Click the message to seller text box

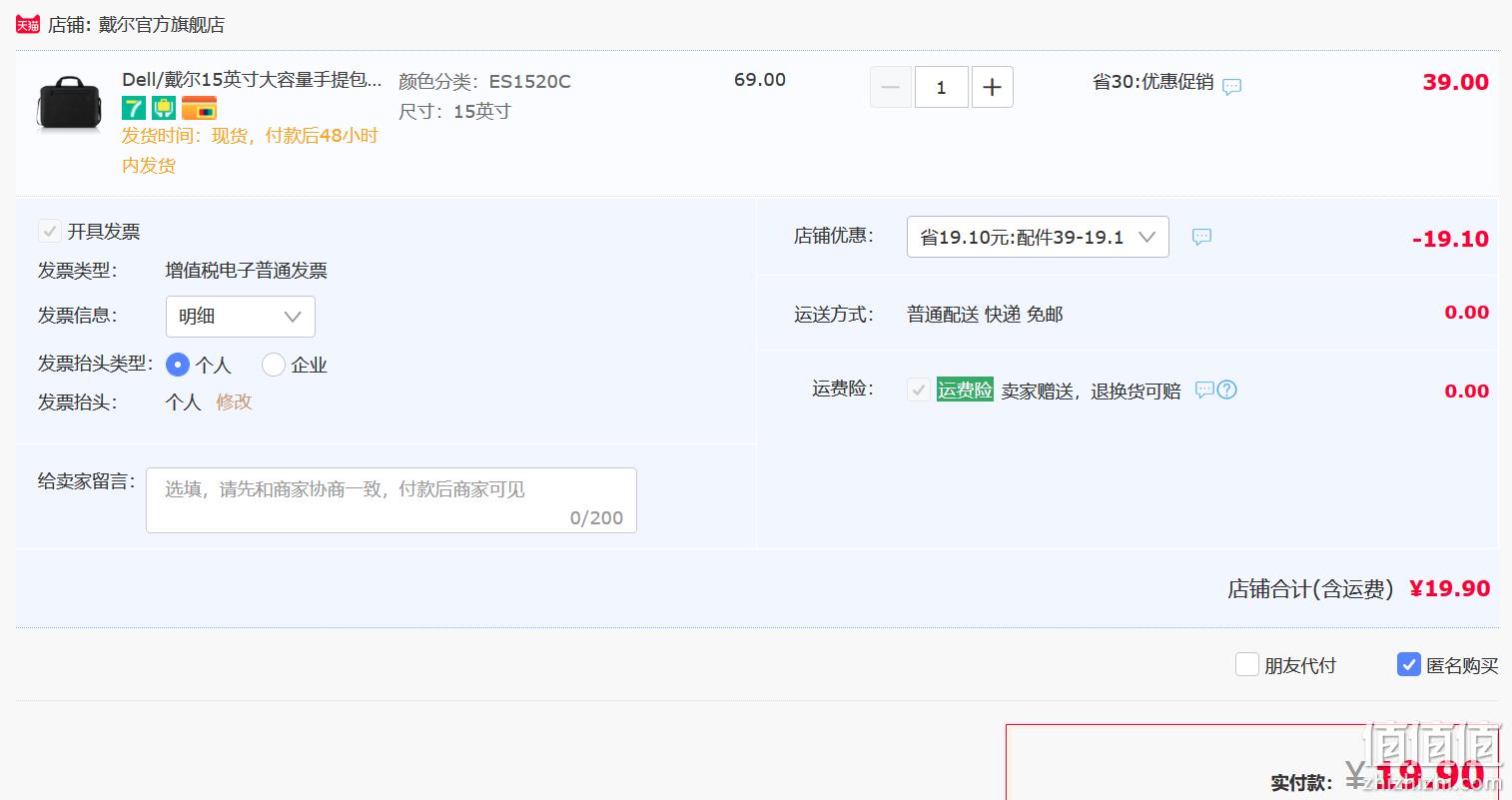pyautogui.click(x=391, y=499)
